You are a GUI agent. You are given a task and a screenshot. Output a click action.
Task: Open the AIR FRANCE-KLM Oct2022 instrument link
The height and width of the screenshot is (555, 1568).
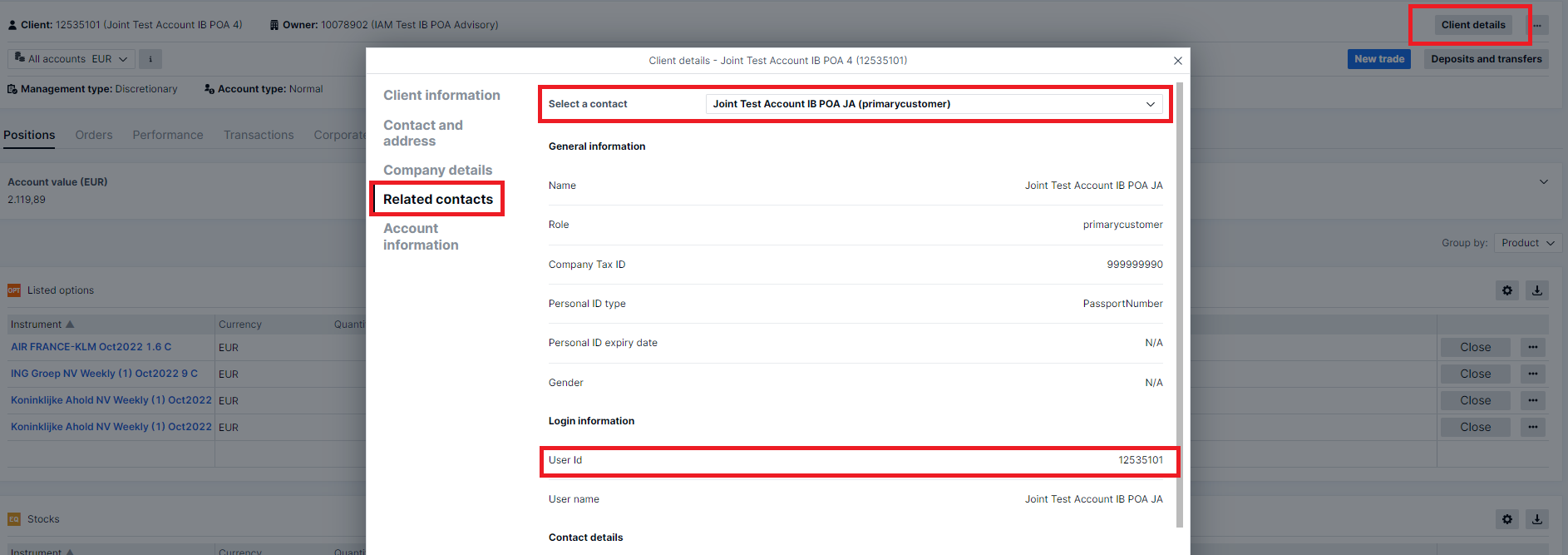(x=91, y=347)
